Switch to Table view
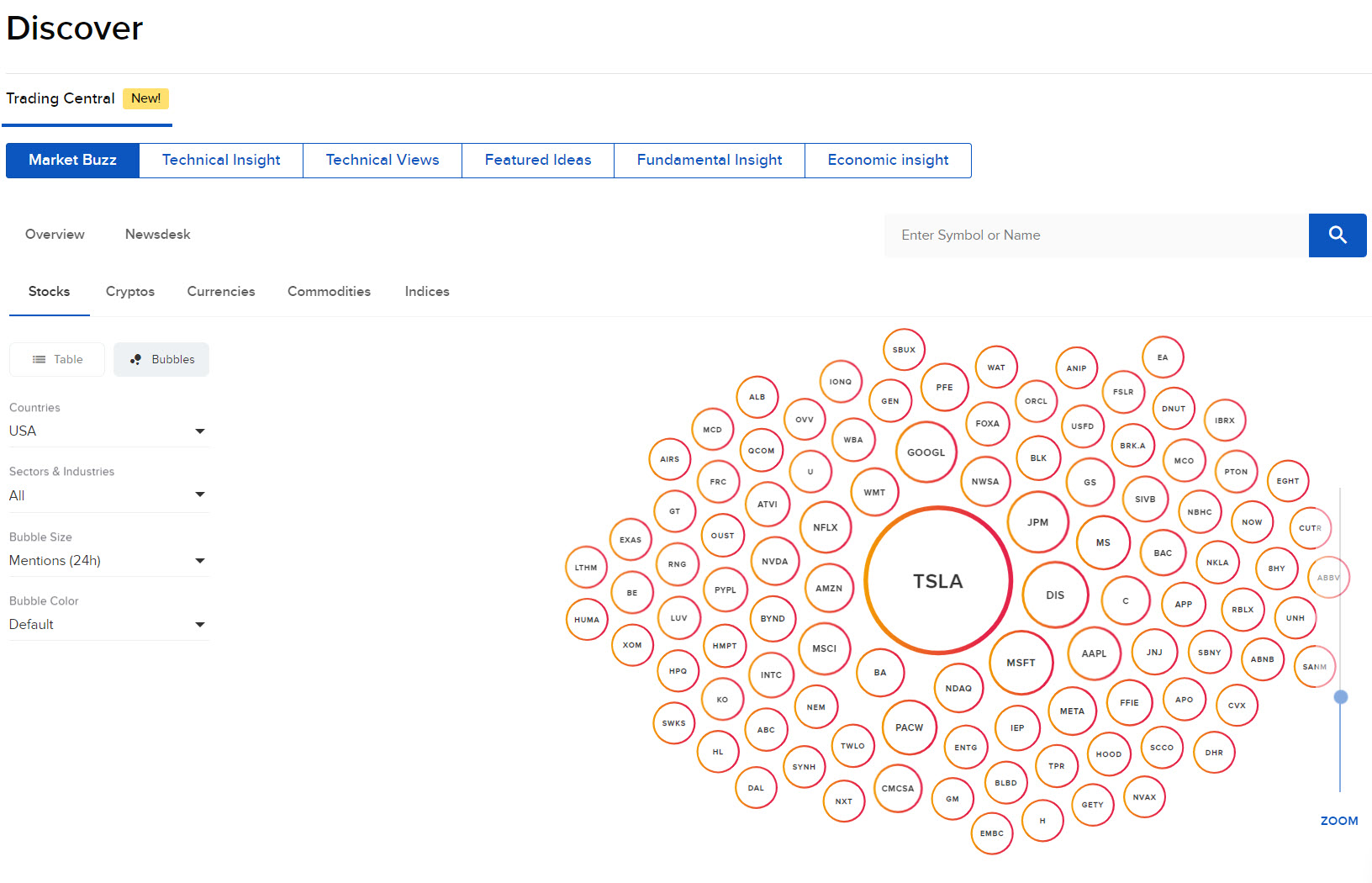 click(x=56, y=359)
